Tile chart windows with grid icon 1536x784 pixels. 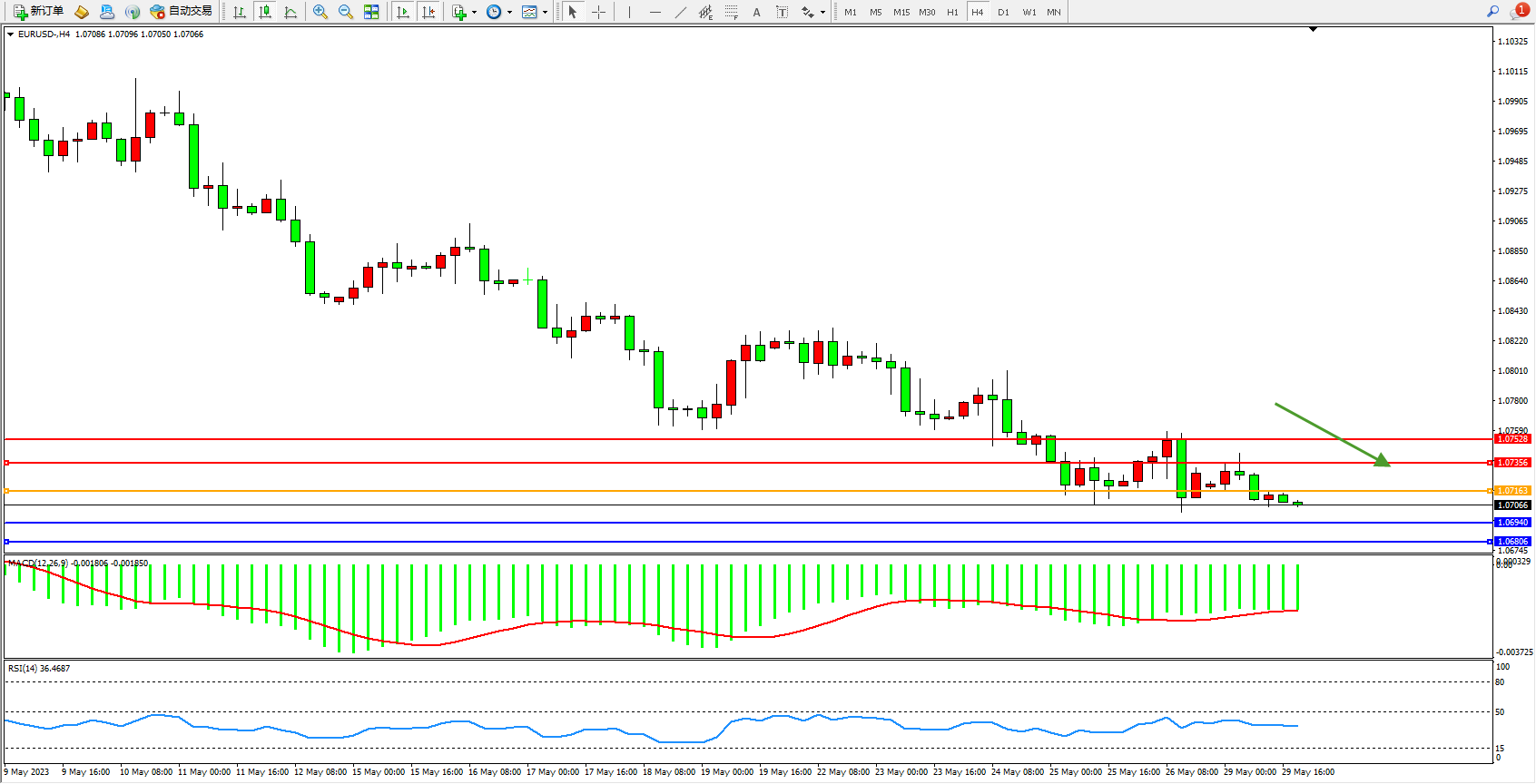click(x=371, y=12)
